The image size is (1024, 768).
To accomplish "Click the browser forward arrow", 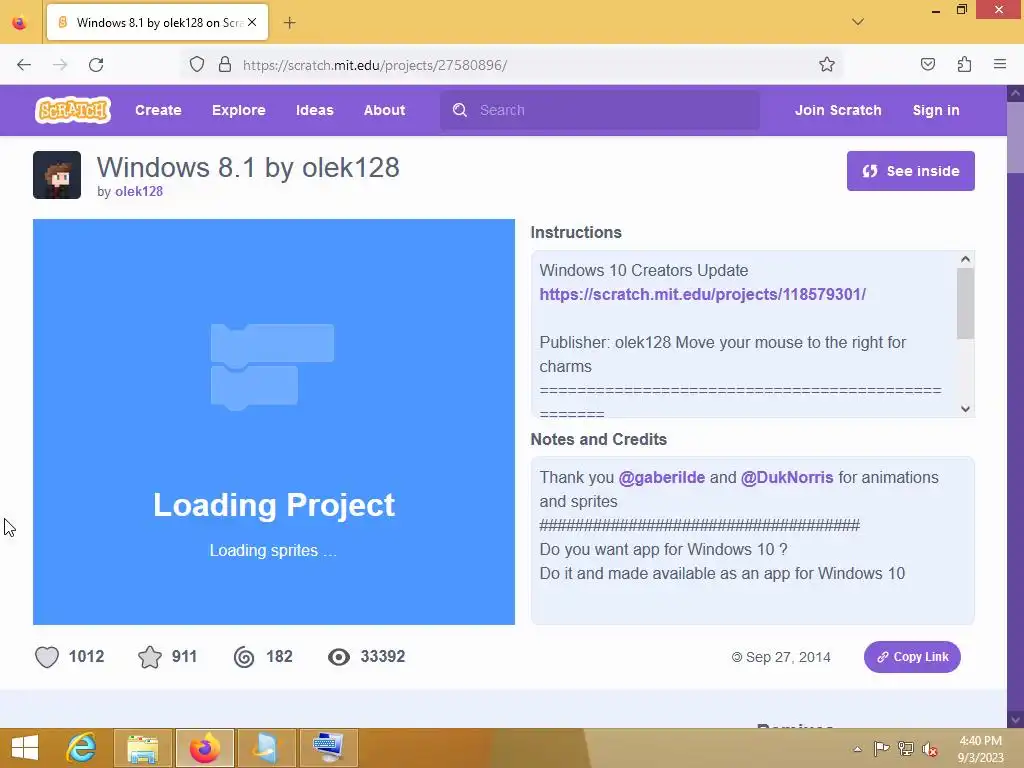I will coord(60,65).
